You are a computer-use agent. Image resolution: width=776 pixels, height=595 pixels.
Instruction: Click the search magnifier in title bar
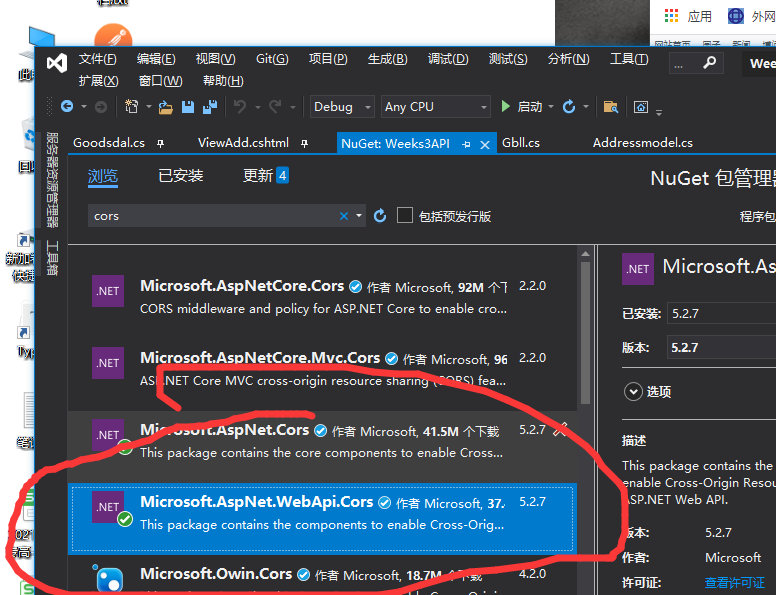pyautogui.click(x=710, y=63)
